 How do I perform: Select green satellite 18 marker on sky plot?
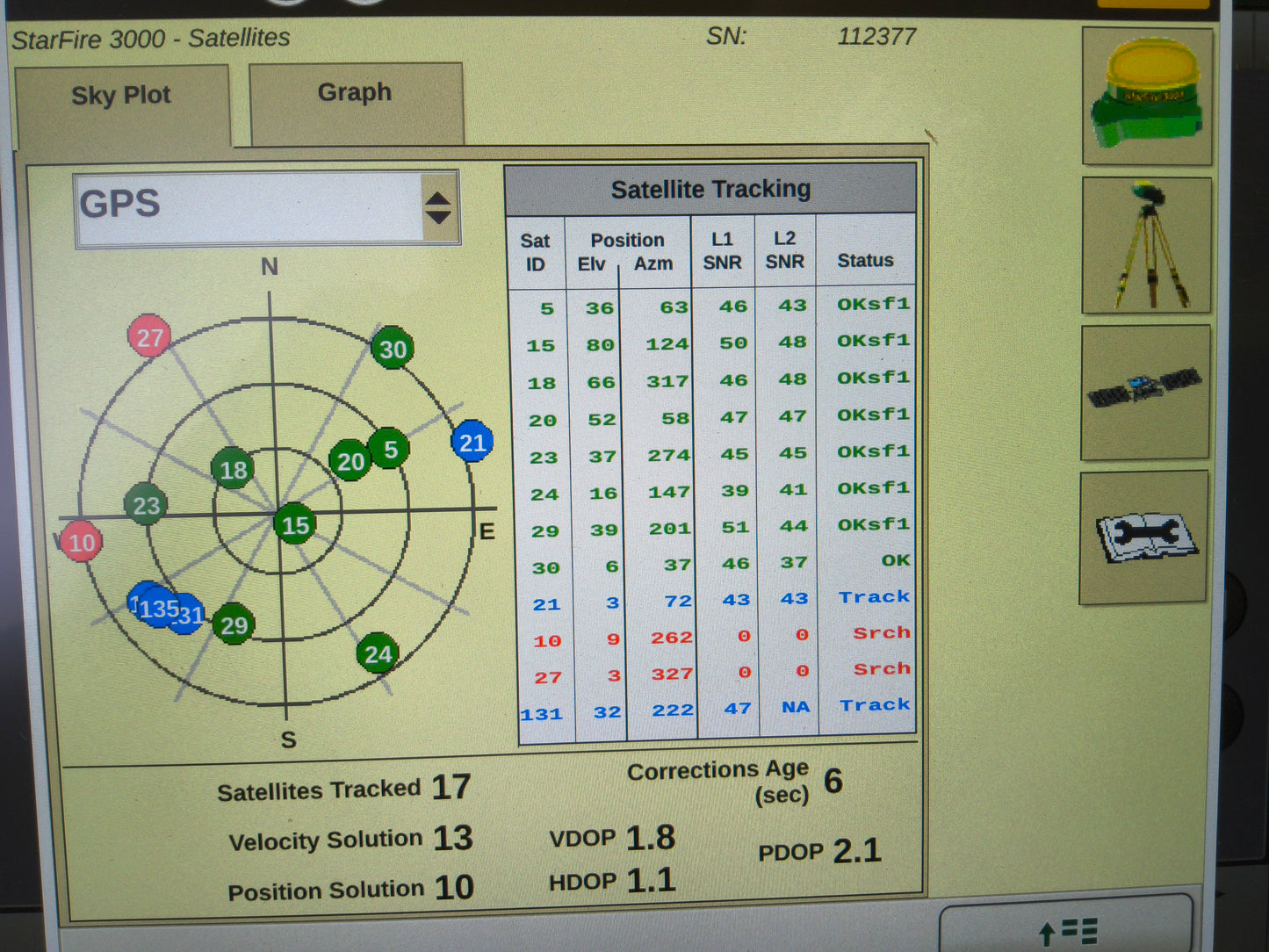[233, 469]
